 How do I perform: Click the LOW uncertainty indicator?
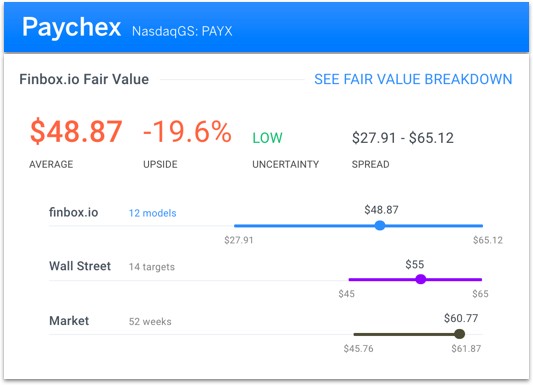tap(267, 138)
